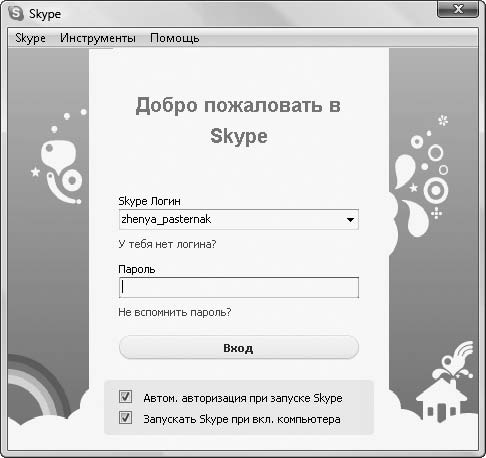Screen dimensions: 486x458
Task: Click the large concentric circle decoration on right
Action: click(x=435, y=190)
